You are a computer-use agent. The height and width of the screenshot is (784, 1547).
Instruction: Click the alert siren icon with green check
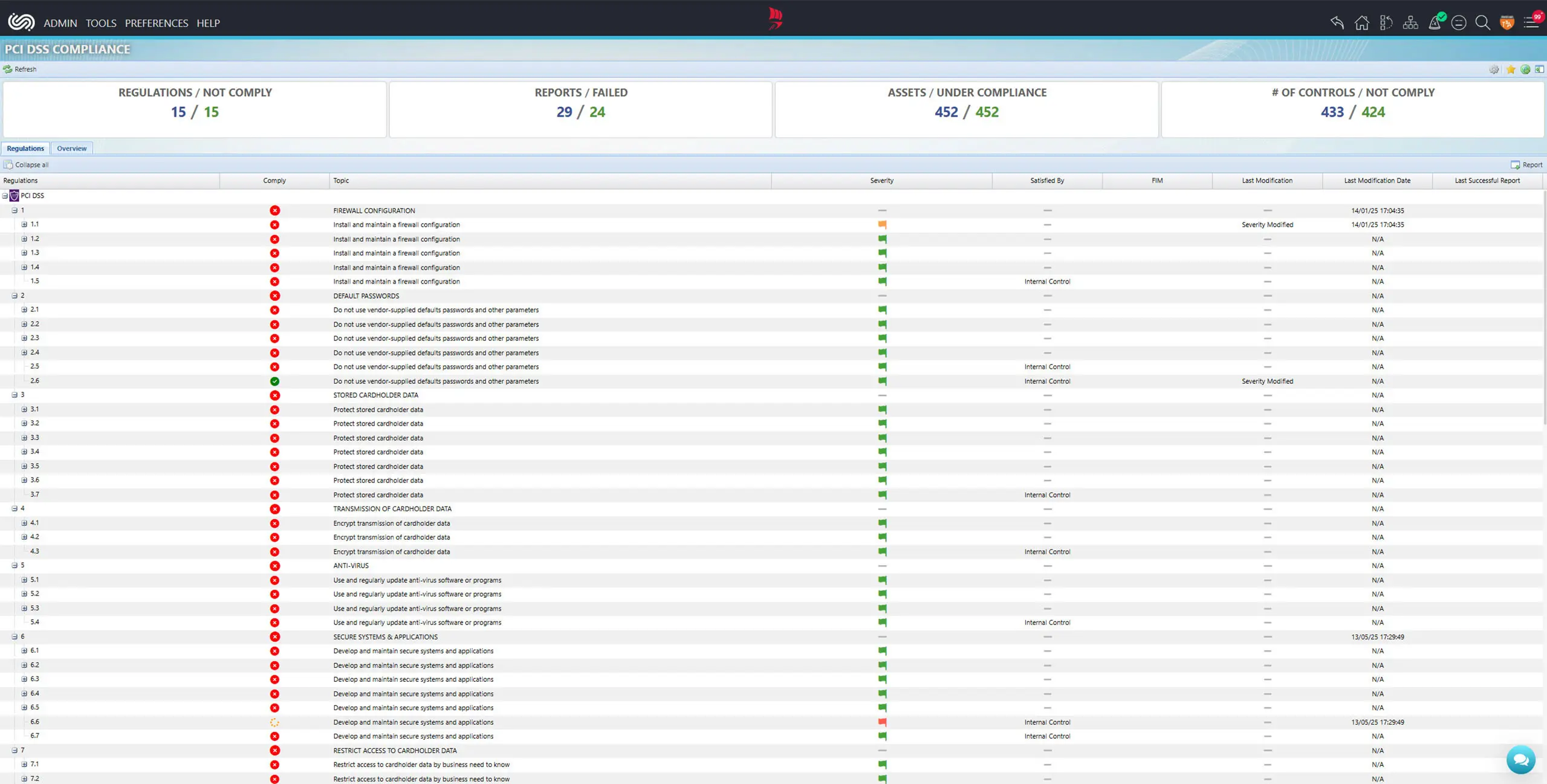click(1435, 22)
